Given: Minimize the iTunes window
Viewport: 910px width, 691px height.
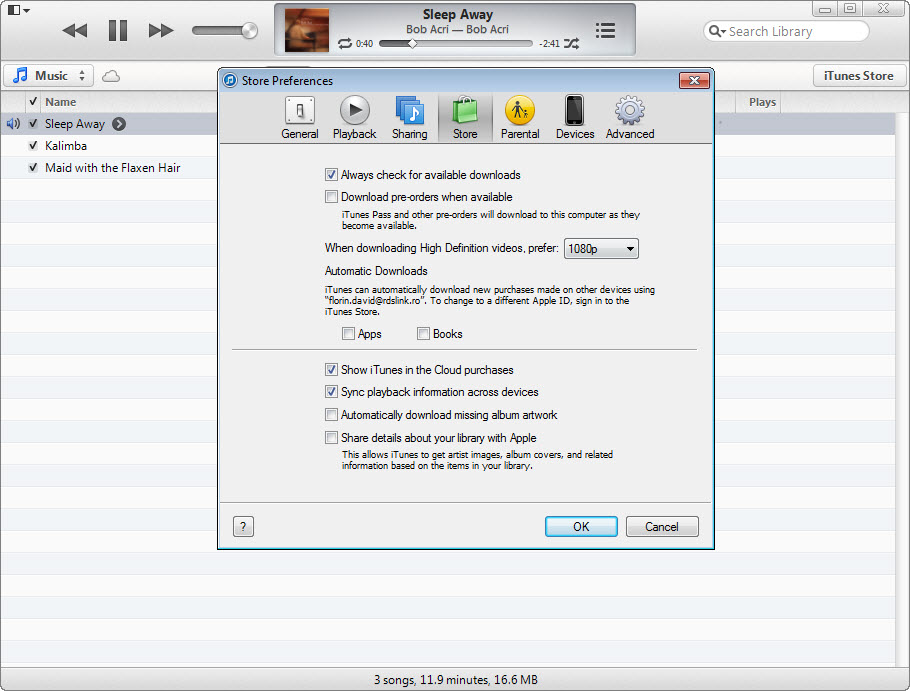Looking at the screenshot, I should click(824, 8).
